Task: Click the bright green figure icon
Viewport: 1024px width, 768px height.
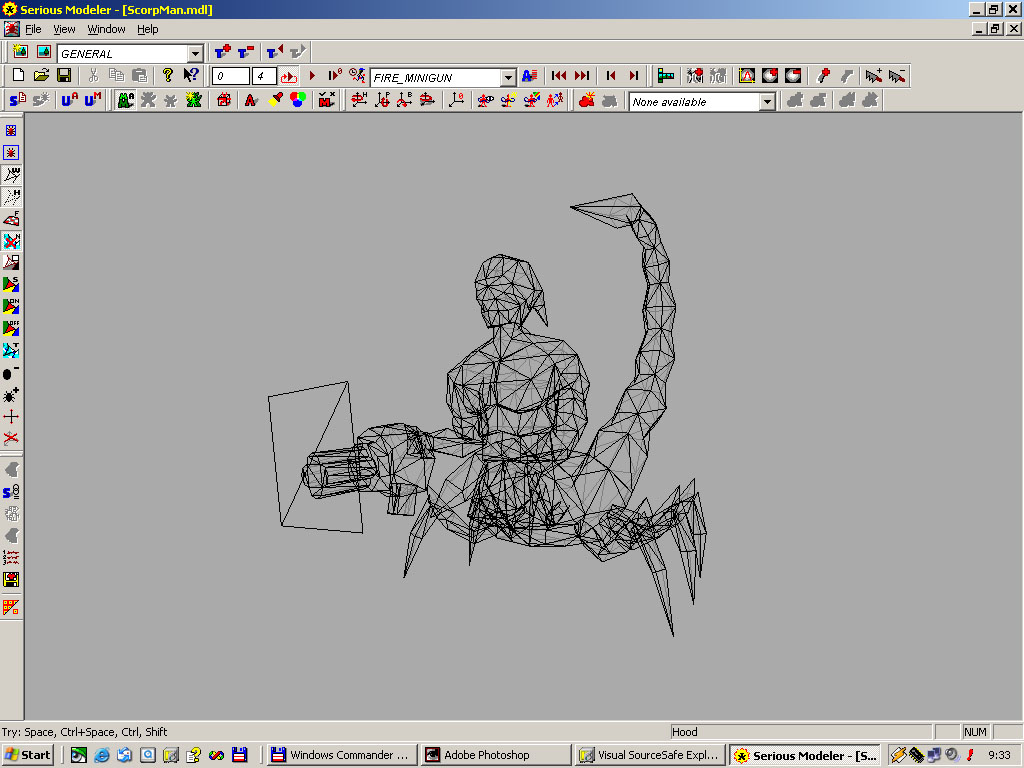Action: point(193,100)
